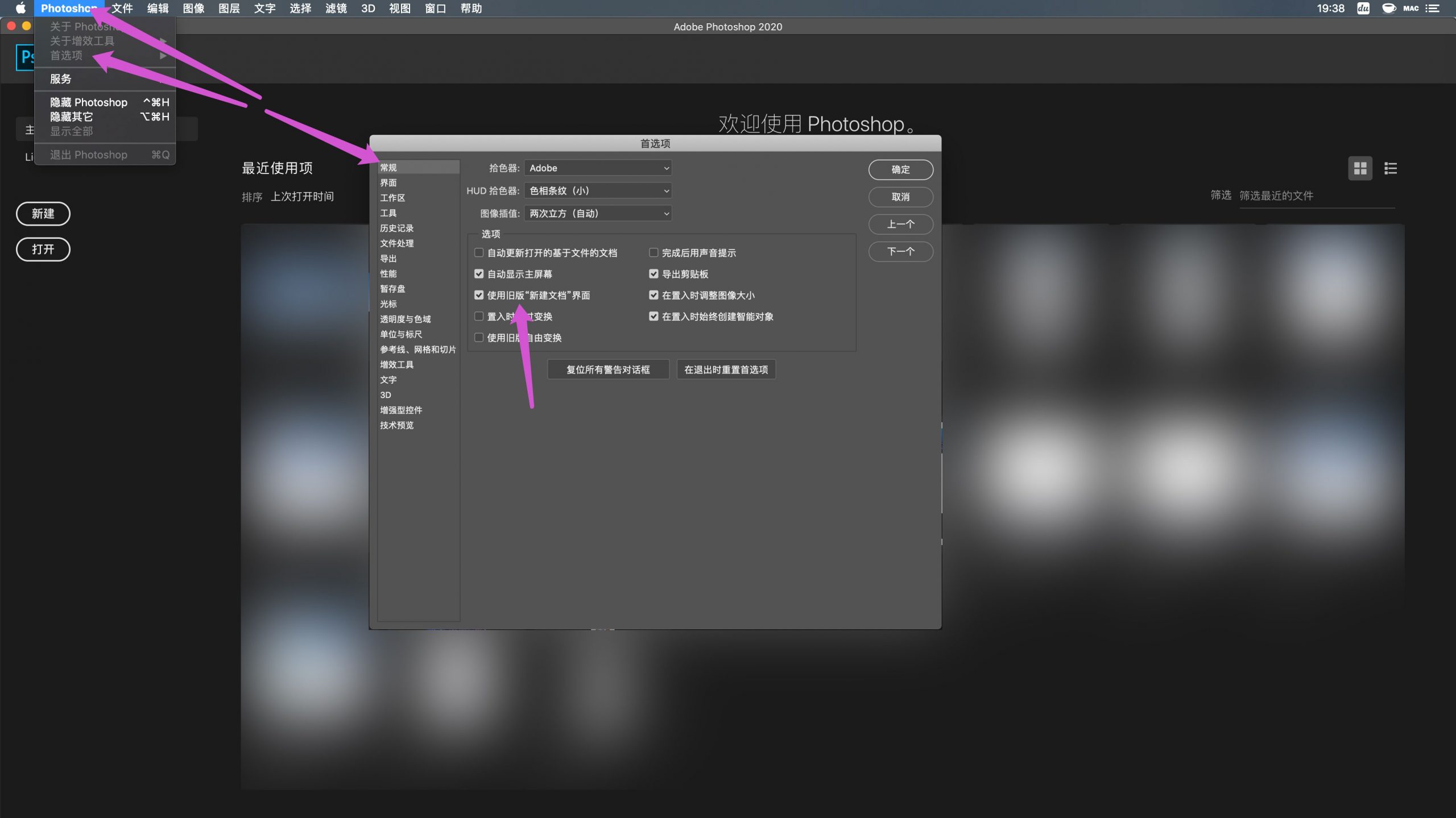The height and width of the screenshot is (818, 1456).
Task: Uncheck 自动显示主屏幕 option
Action: pos(479,273)
